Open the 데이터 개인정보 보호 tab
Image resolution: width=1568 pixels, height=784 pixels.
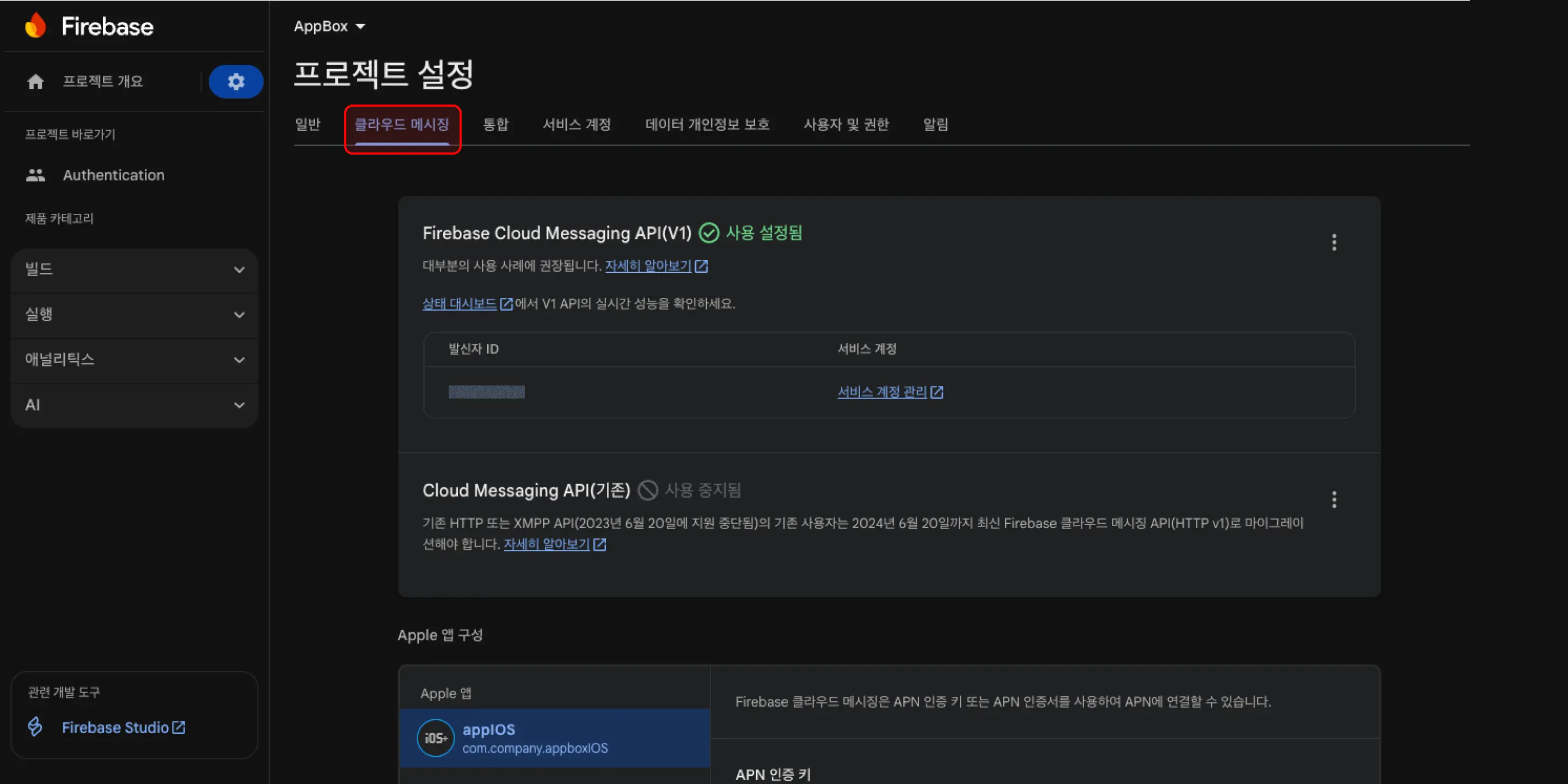(707, 125)
